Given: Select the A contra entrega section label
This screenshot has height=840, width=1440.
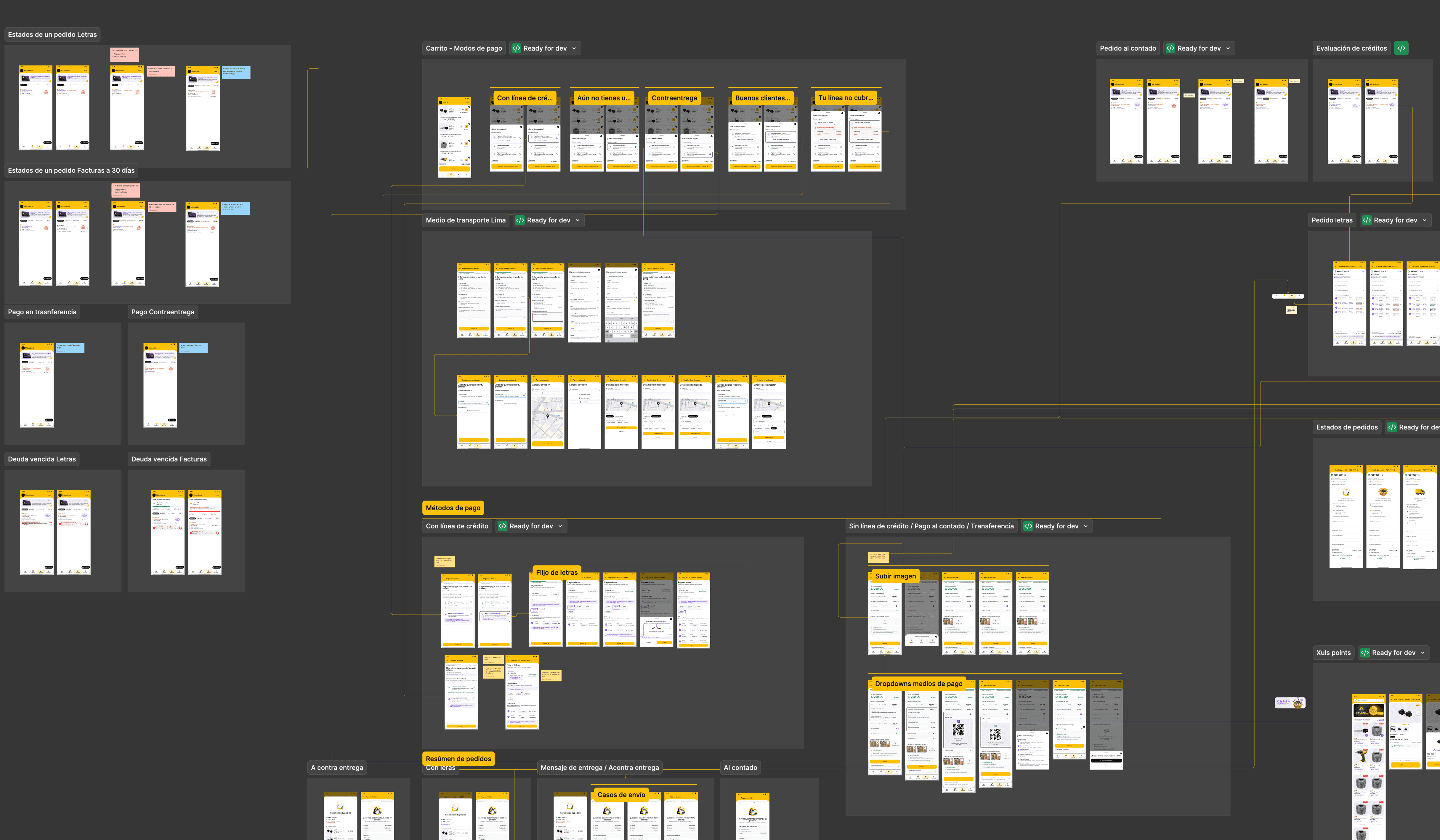Looking at the screenshot, I should pyautogui.click(x=337, y=768).
